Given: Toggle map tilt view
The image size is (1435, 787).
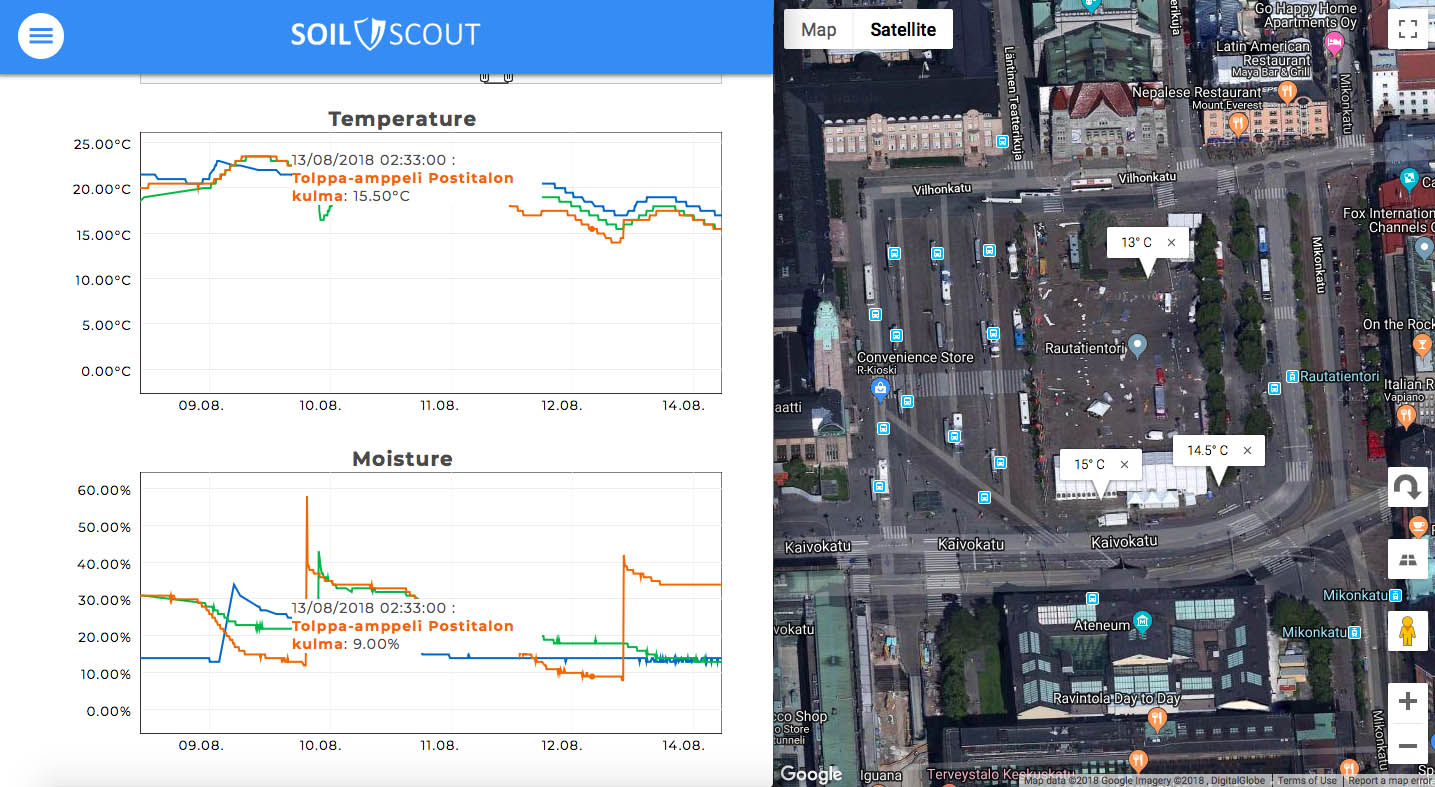Looking at the screenshot, I should point(1407,559).
